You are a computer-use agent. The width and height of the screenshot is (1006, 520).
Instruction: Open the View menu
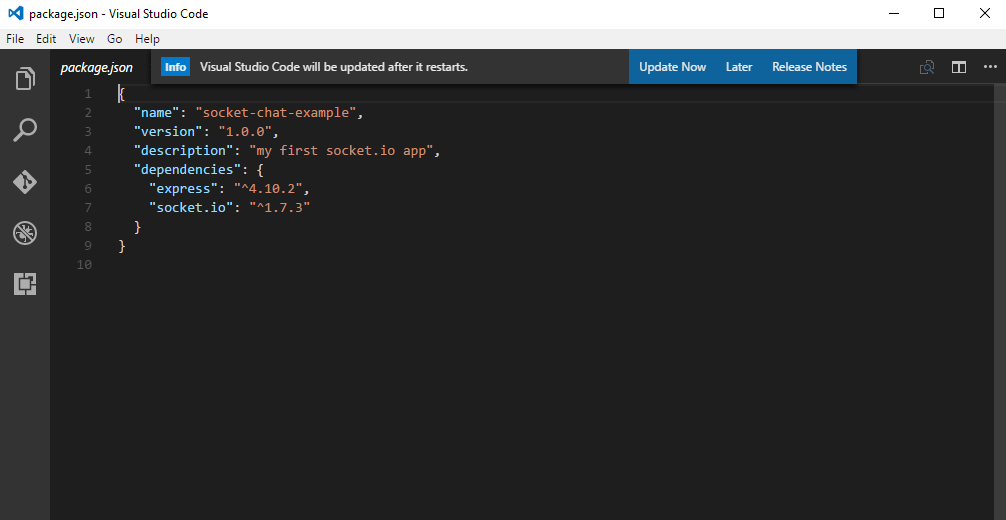tap(82, 39)
